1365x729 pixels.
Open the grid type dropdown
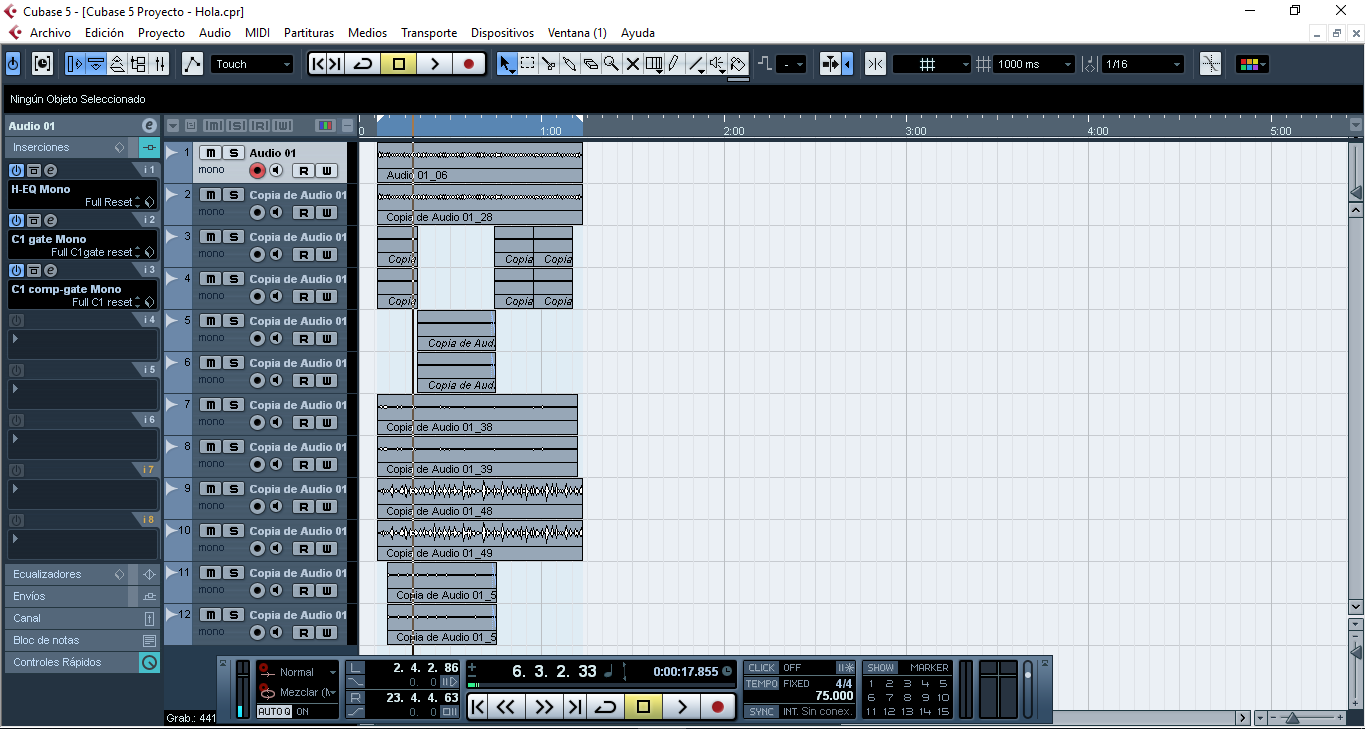(932, 64)
